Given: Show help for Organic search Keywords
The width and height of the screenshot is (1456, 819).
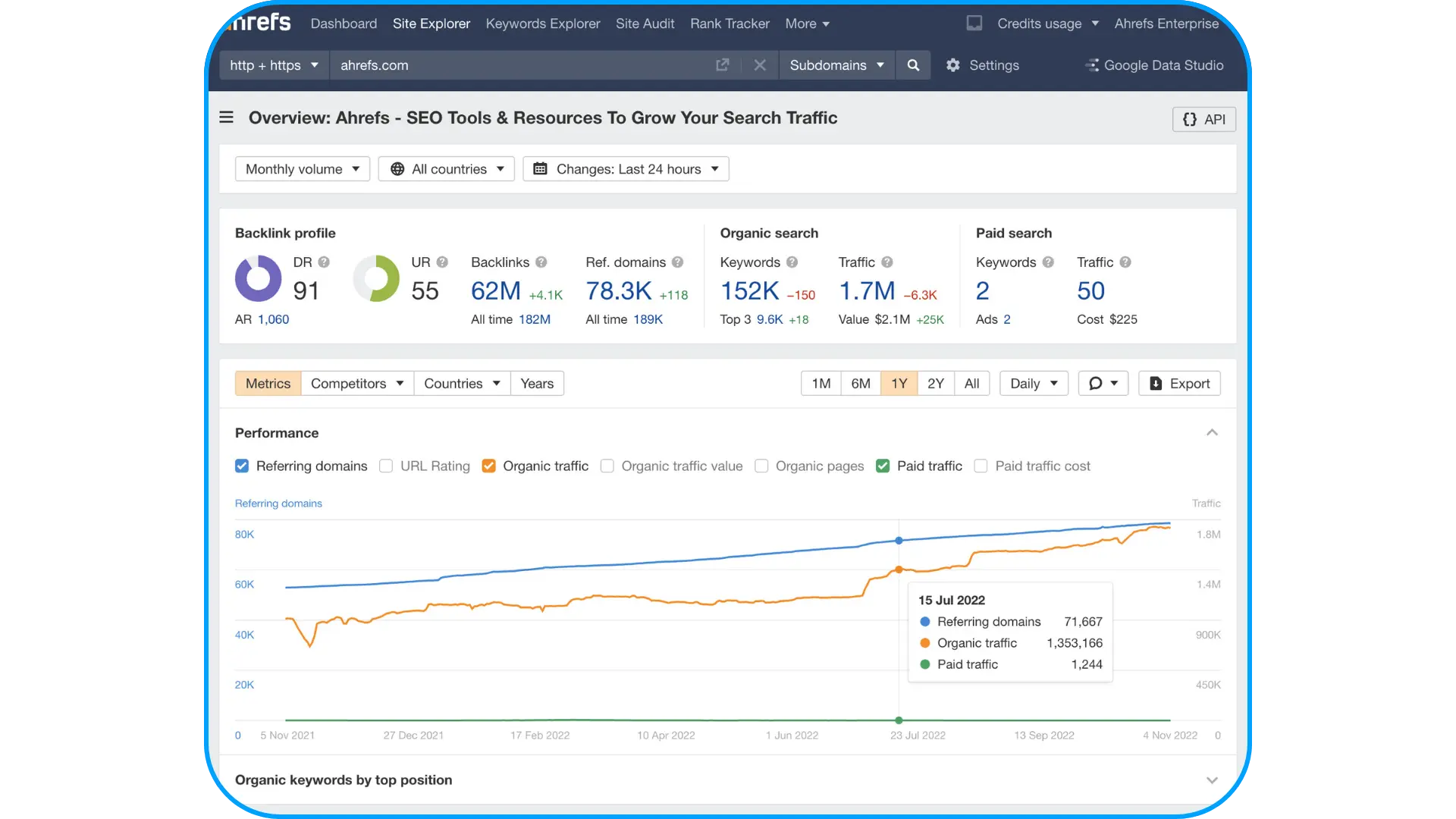Looking at the screenshot, I should pos(792,262).
